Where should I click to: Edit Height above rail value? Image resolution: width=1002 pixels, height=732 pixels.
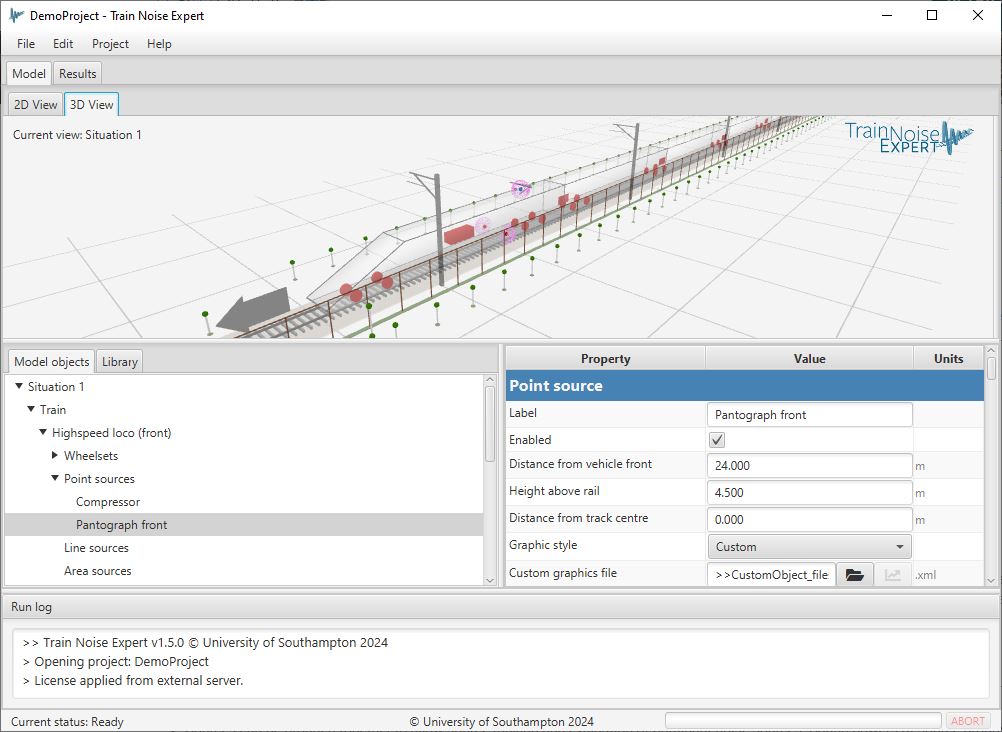(x=809, y=492)
